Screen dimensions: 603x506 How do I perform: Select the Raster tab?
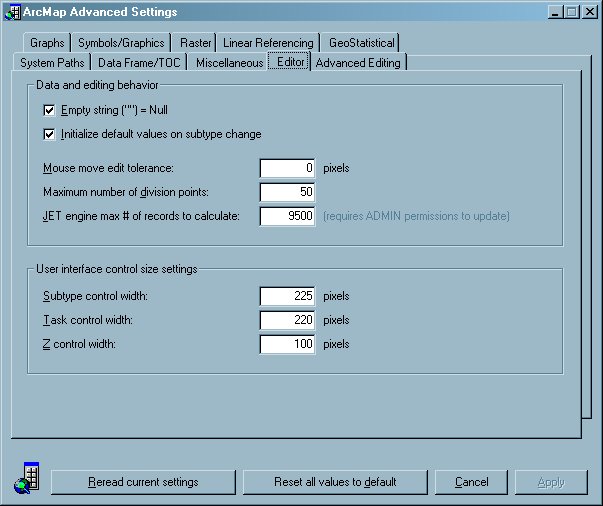(x=195, y=43)
